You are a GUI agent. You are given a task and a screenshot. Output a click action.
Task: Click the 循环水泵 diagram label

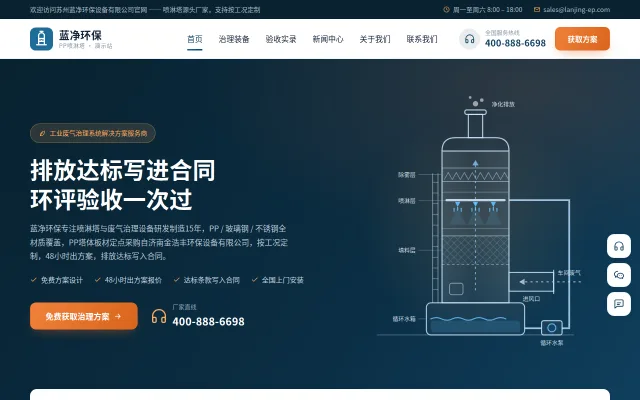point(551,343)
